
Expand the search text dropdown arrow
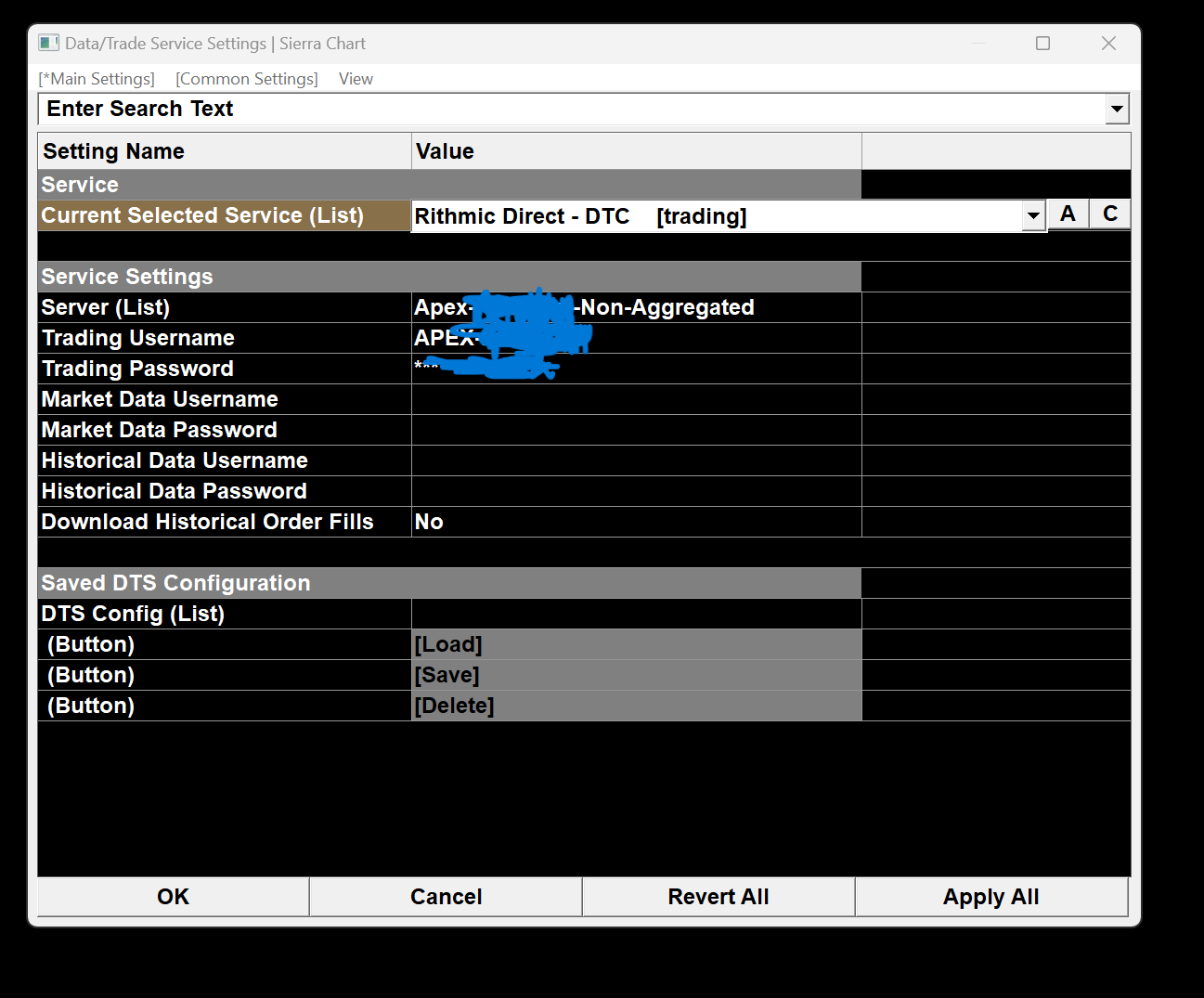coord(1118,109)
